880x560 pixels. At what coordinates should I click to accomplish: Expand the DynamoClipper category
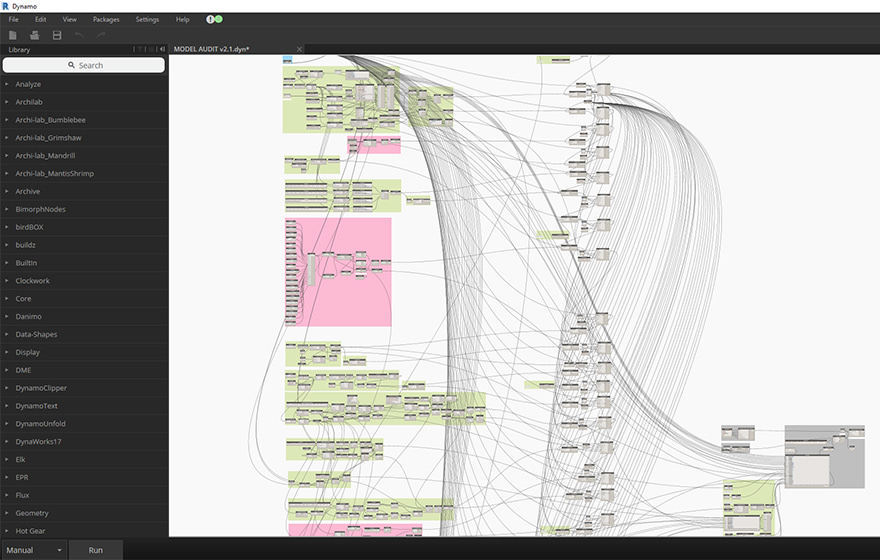tap(84, 388)
